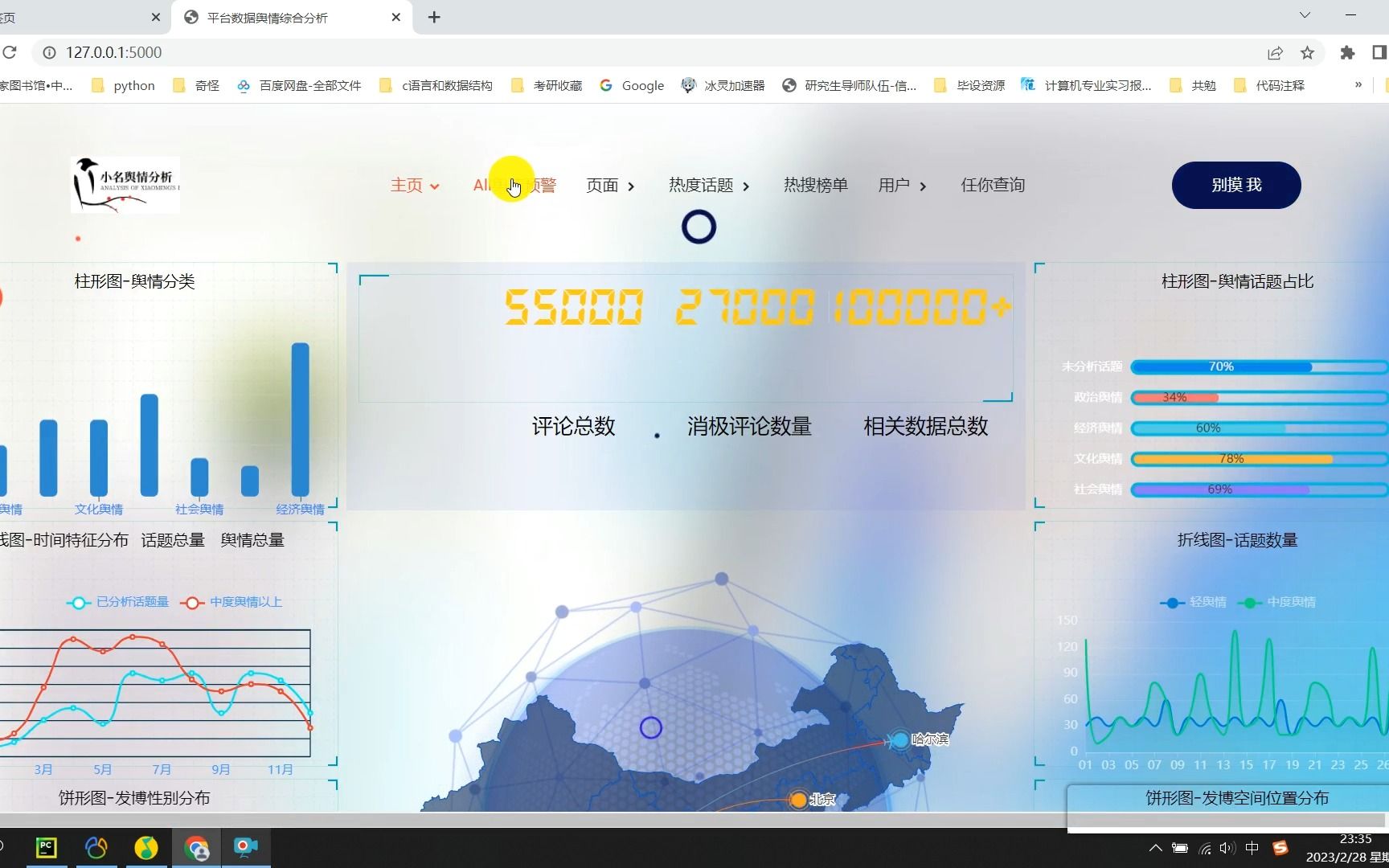
Task: Open the python bookmark folder
Action: click(123, 85)
